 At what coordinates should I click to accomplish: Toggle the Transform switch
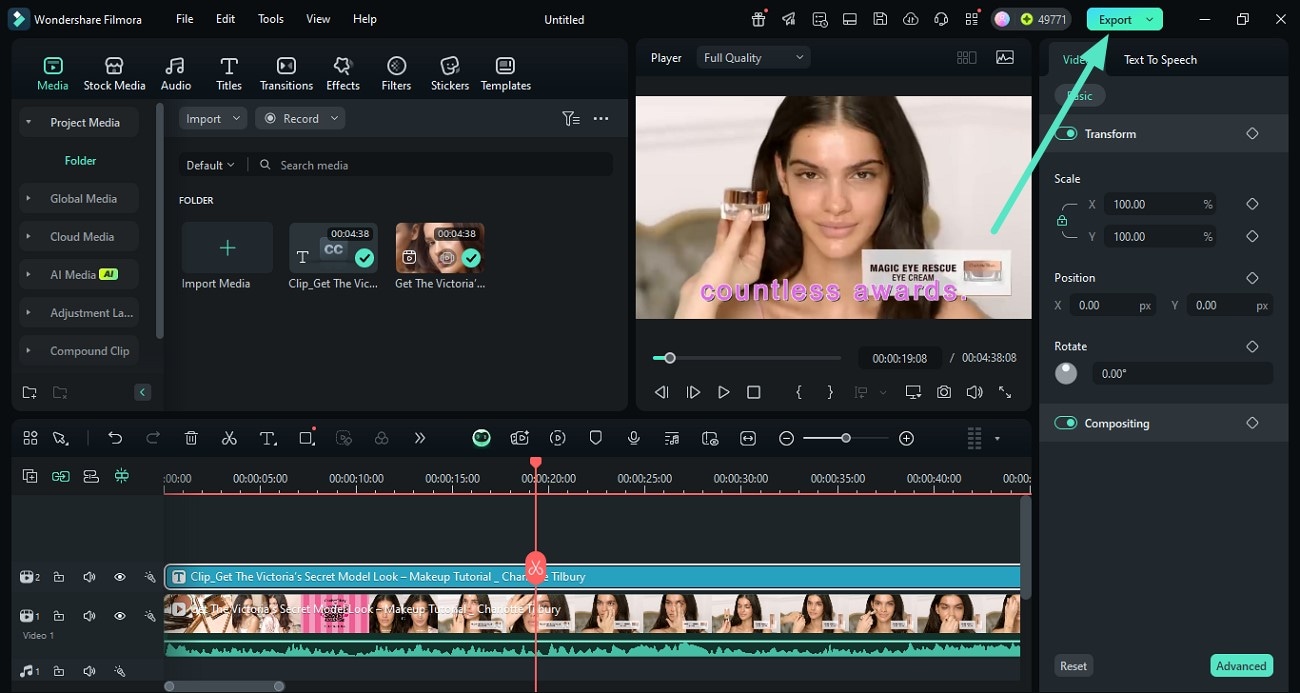click(x=1066, y=133)
